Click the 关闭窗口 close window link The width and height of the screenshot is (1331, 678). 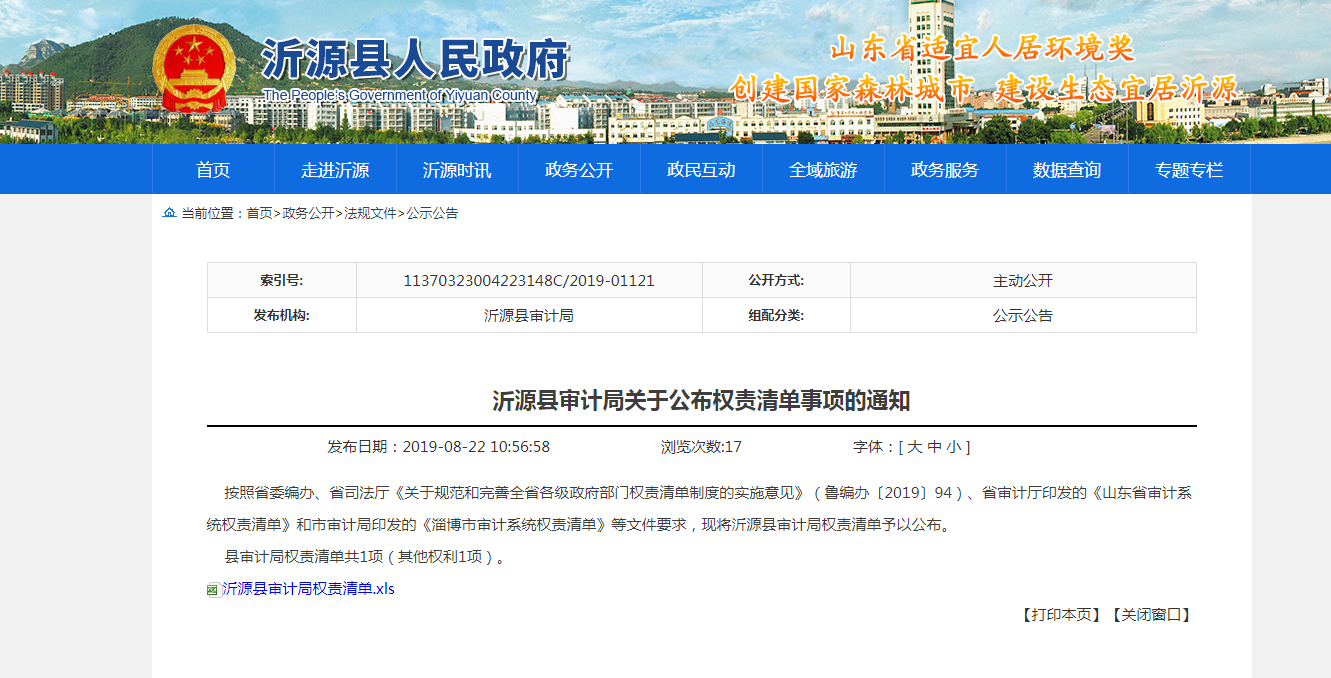(1150, 615)
